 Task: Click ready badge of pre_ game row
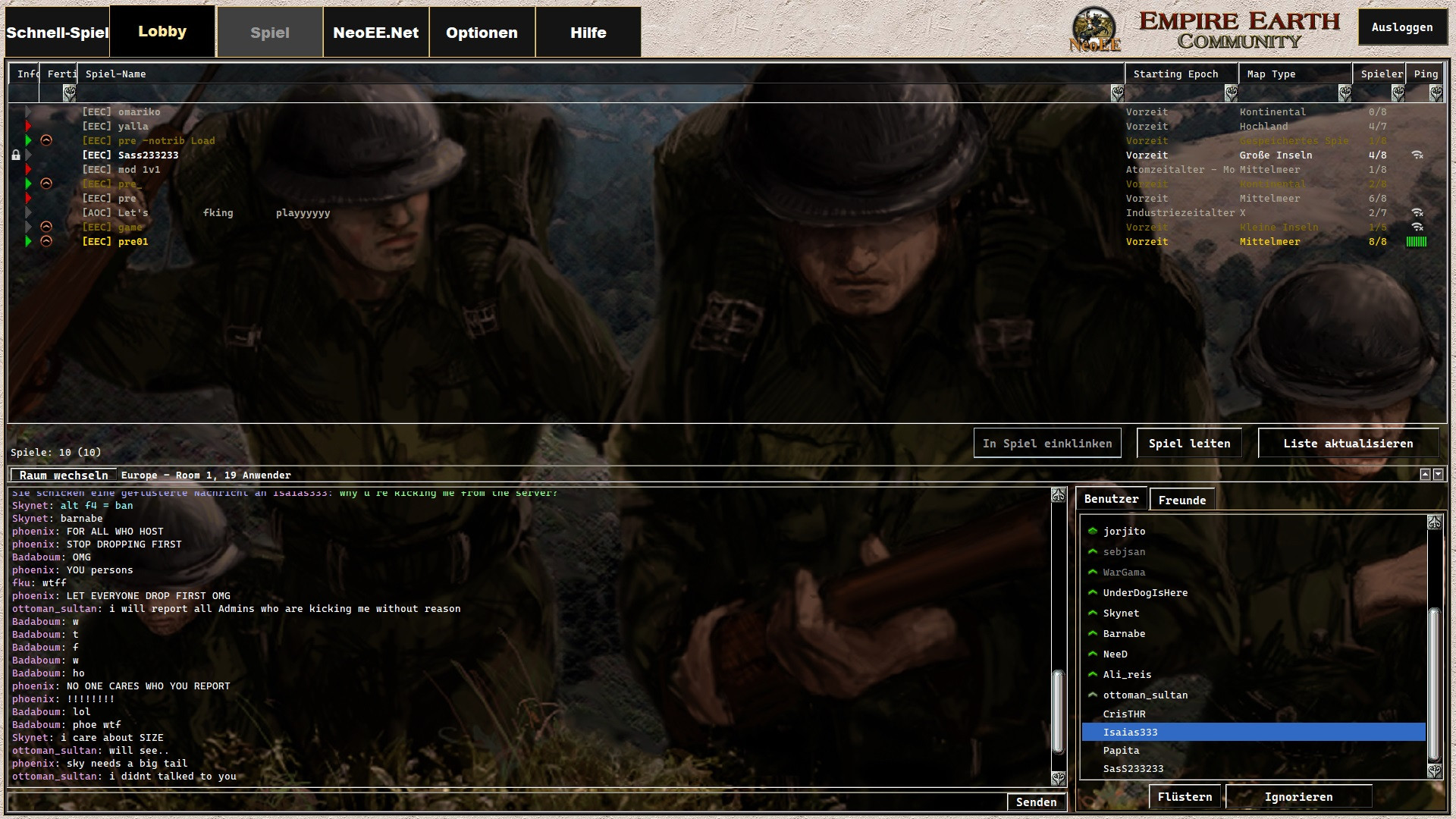[46, 184]
